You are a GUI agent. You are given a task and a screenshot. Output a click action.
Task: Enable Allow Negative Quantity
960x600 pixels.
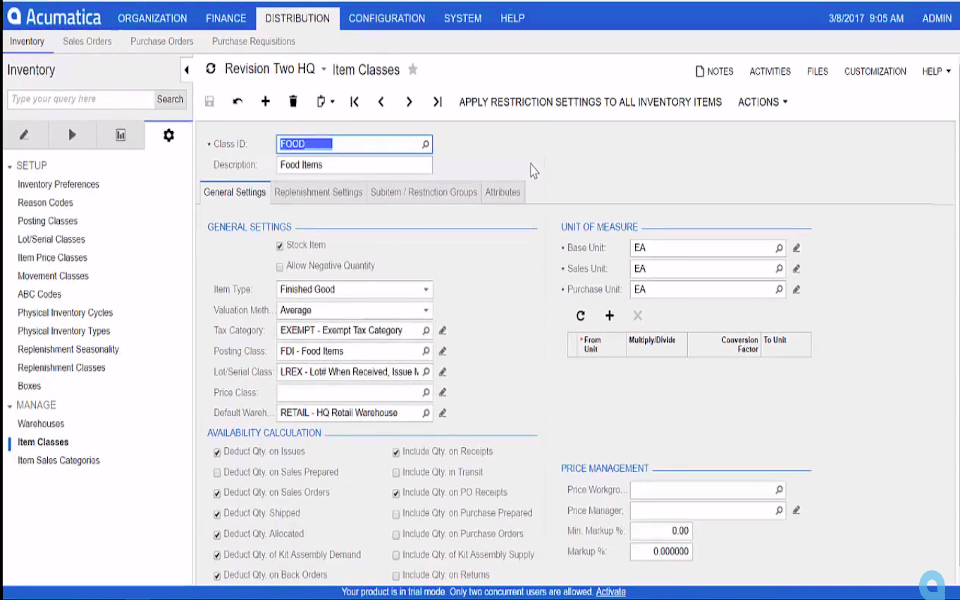click(x=280, y=267)
